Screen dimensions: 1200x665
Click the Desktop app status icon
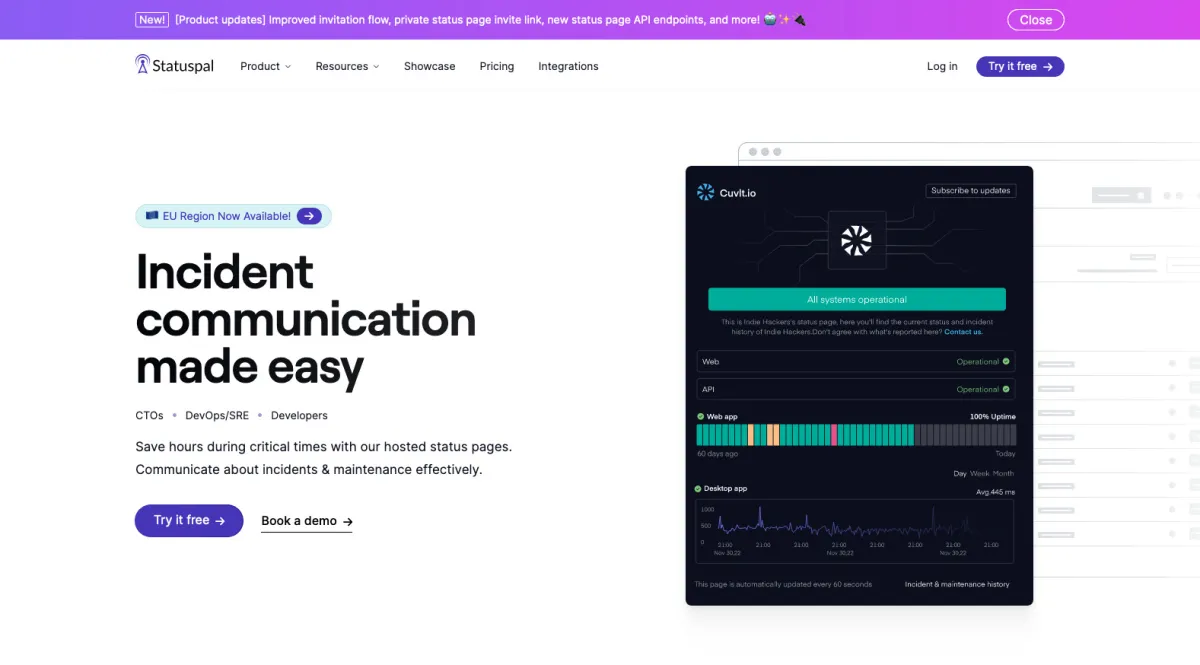pos(698,489)
